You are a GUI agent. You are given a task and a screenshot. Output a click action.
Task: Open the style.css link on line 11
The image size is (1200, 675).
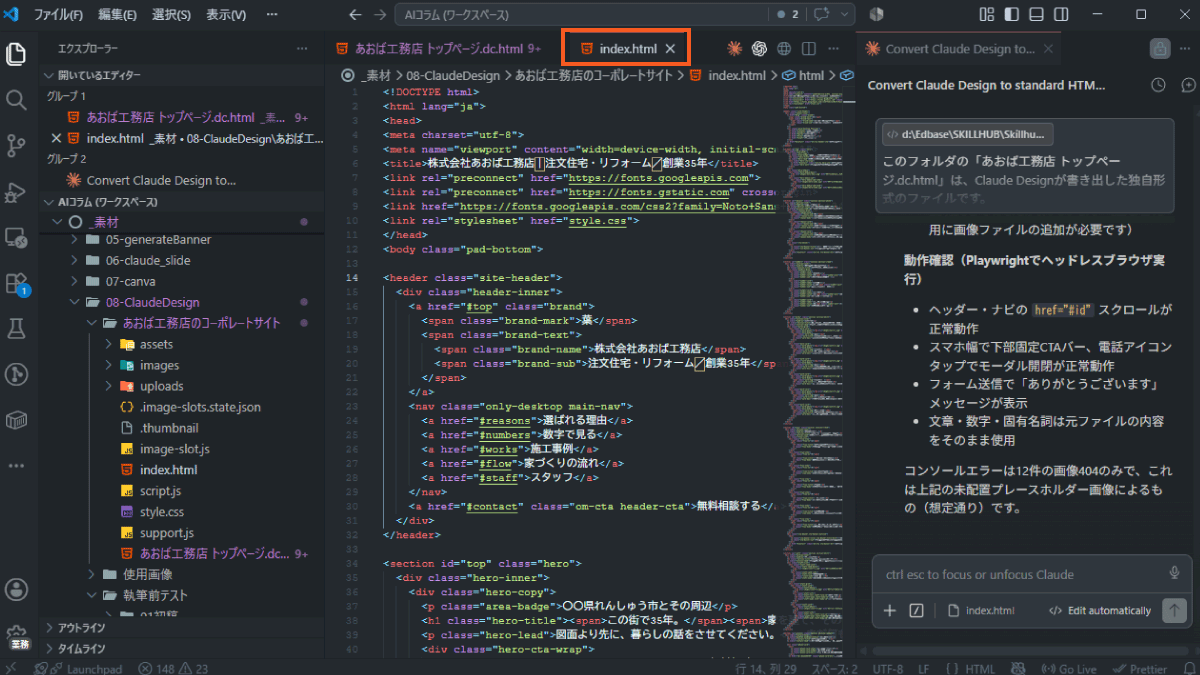pos(599,220)
